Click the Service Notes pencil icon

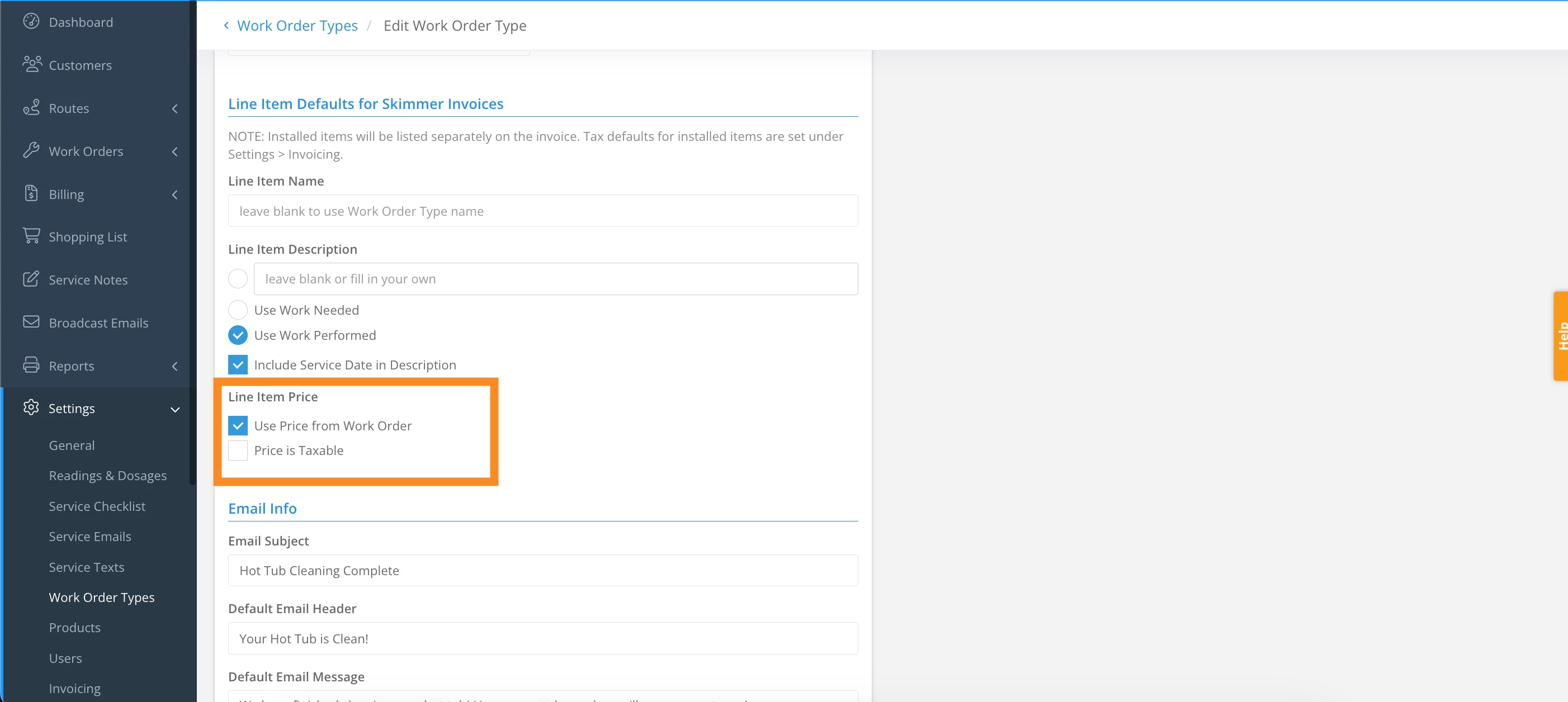(31, 279)
